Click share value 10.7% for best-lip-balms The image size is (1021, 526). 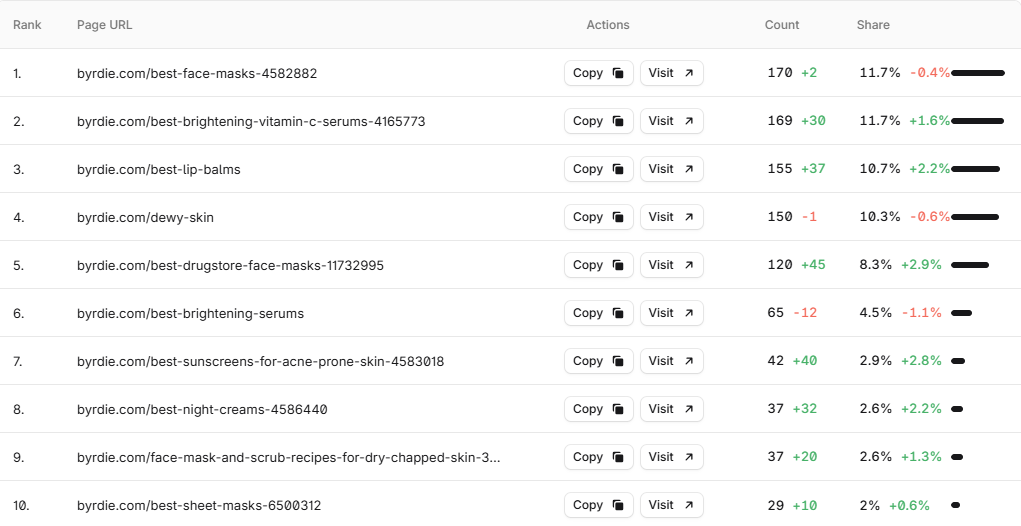(880, 169)
